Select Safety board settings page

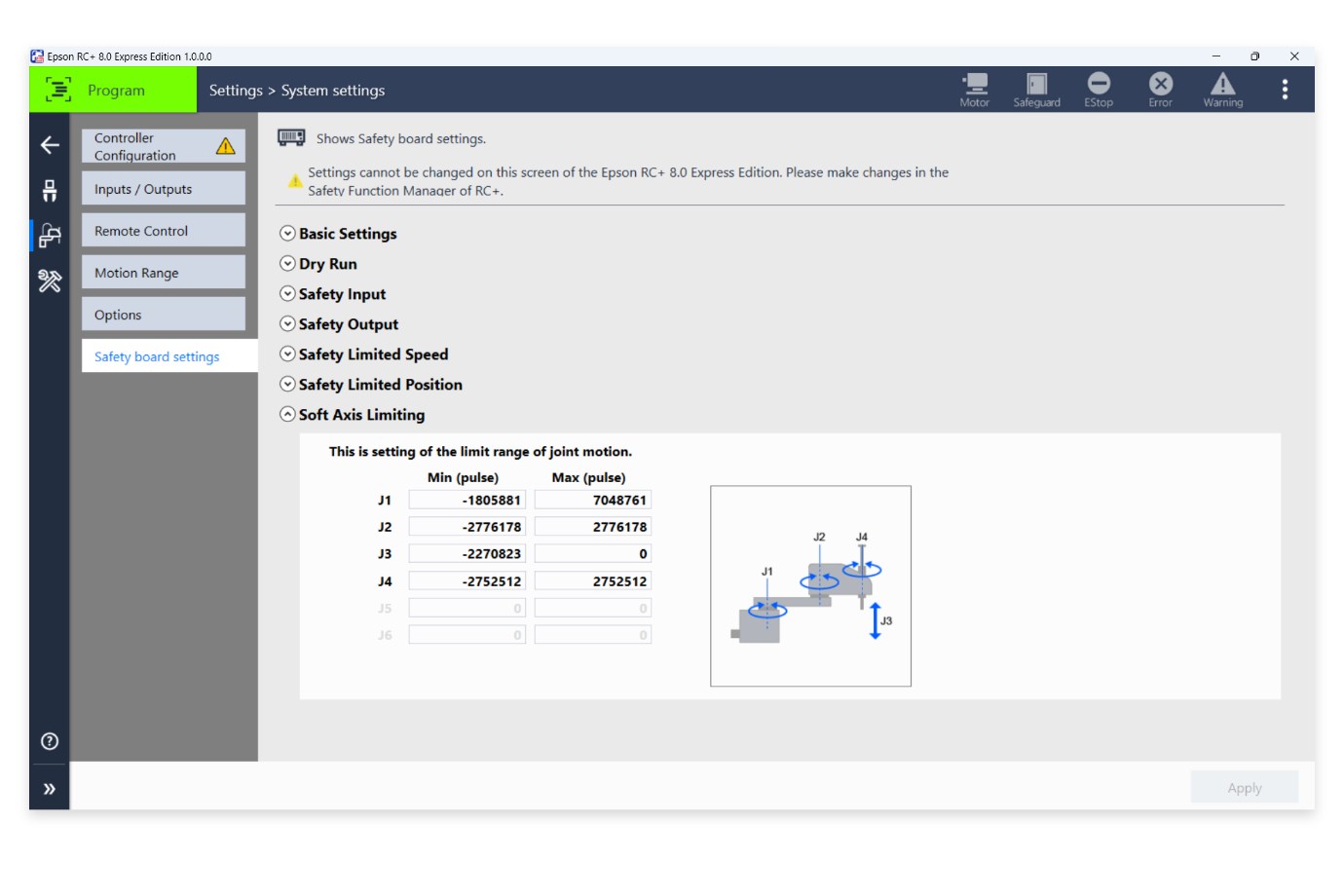click(x=169, y=356)
